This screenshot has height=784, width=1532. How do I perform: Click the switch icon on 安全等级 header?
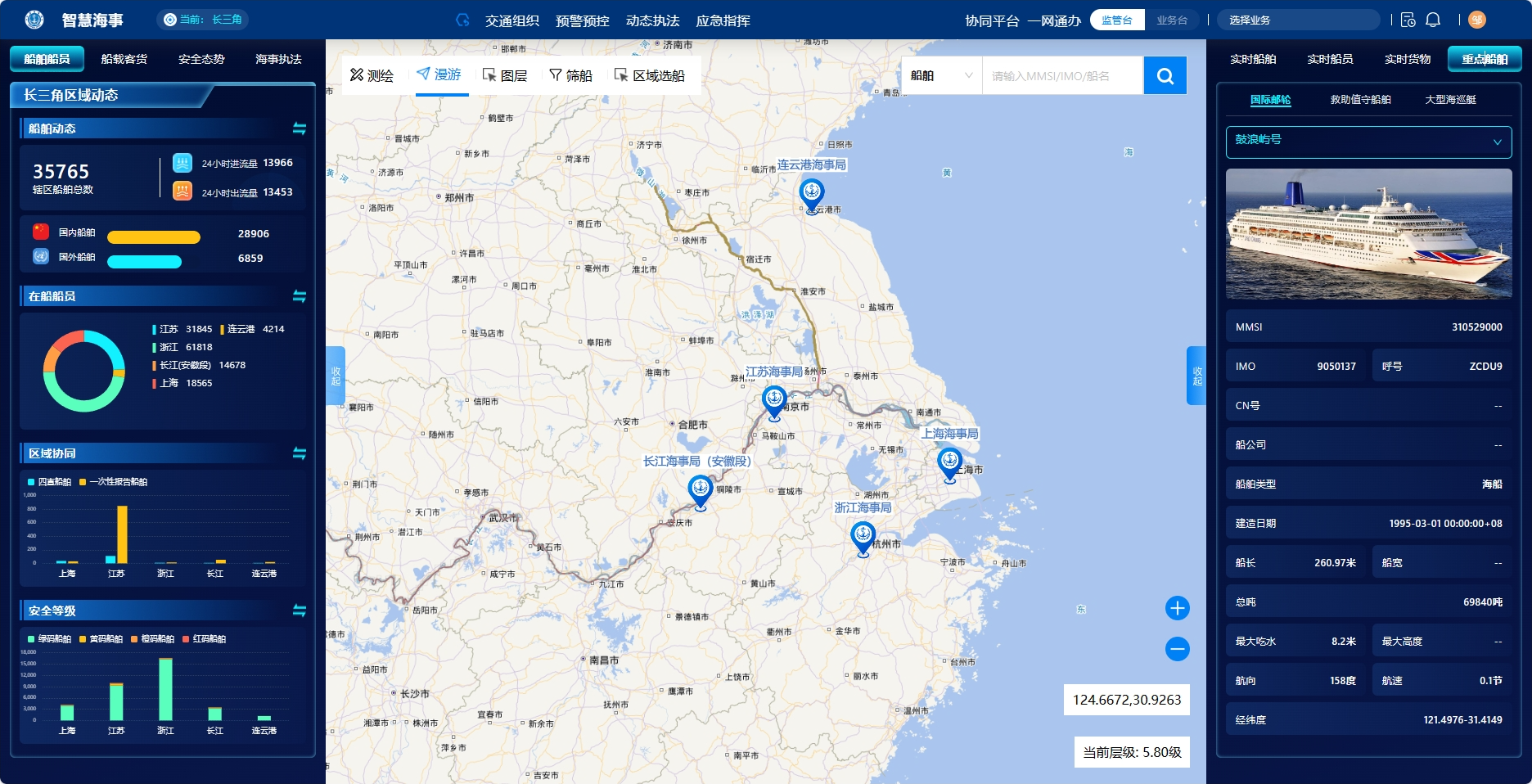coord(300,611)
